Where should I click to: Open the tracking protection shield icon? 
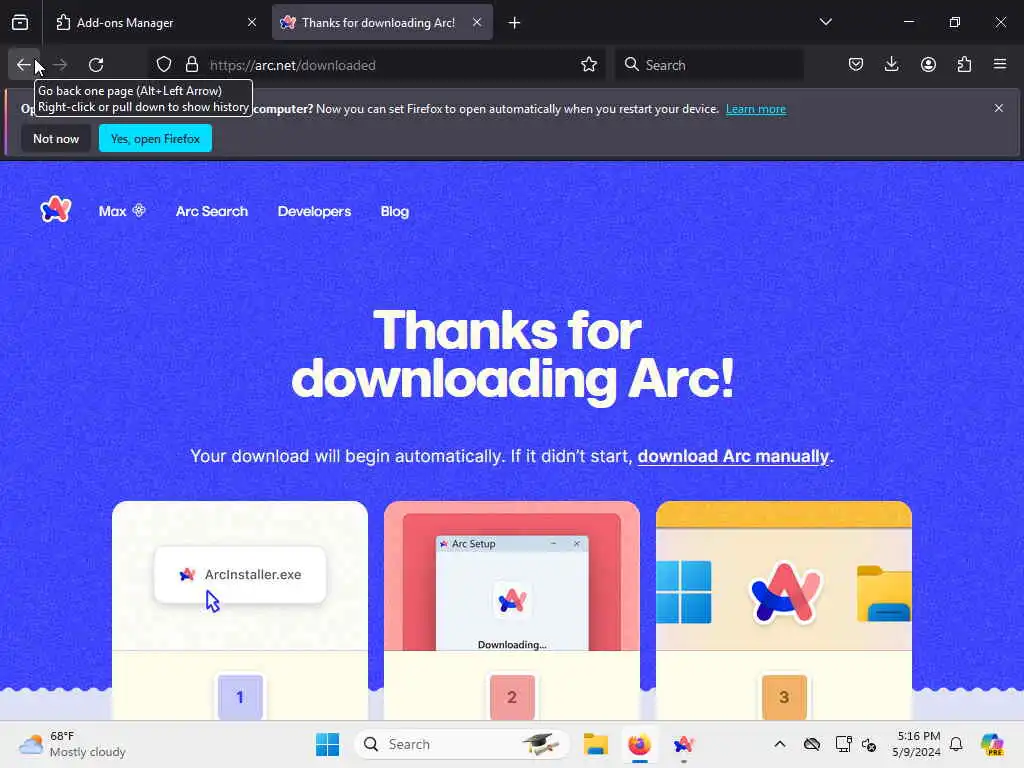164,65
